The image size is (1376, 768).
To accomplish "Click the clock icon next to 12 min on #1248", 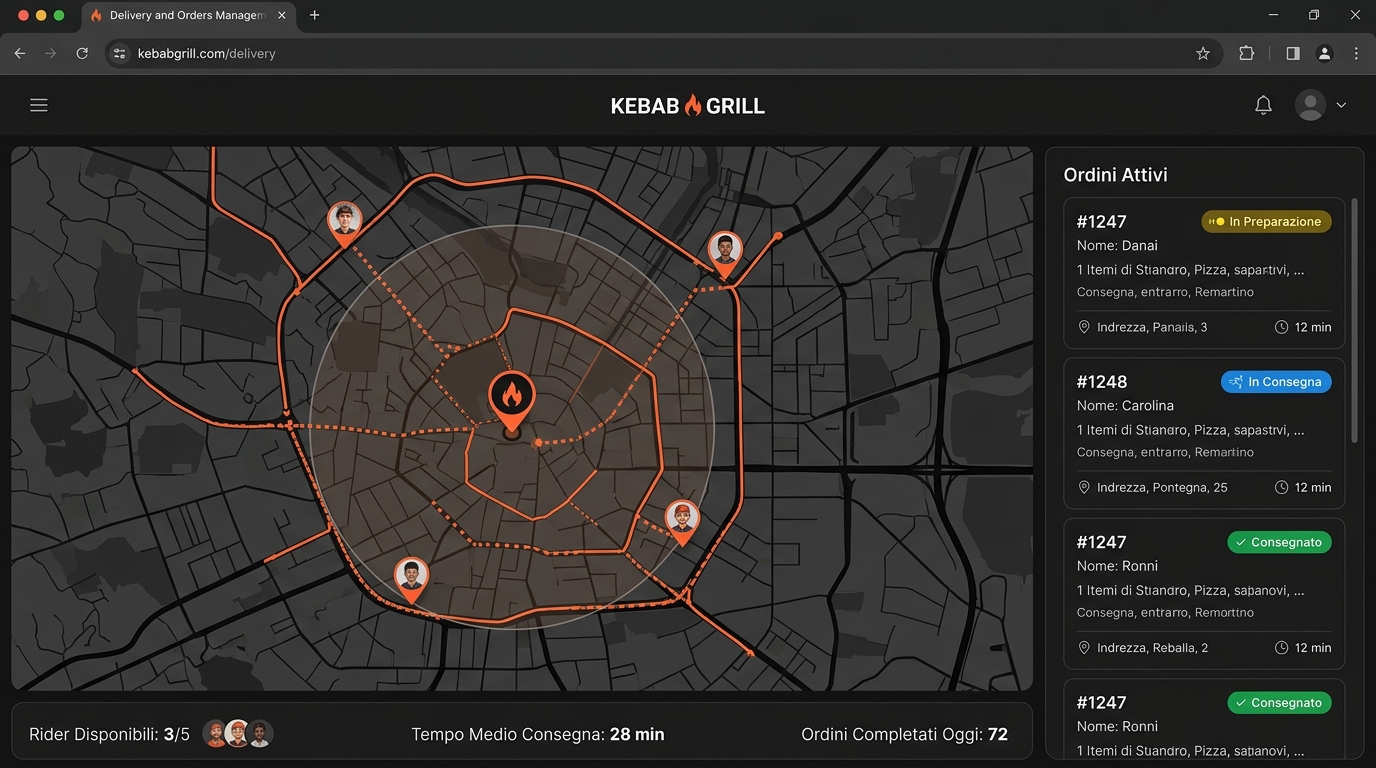I will pyautogui.click(x=1281, y=487).
